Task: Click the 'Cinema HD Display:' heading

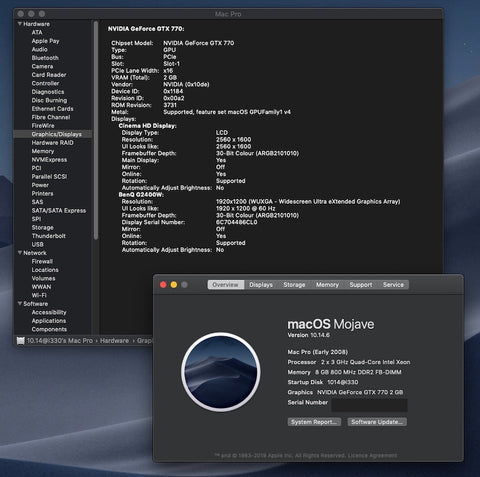Action: (x=147, y=126)
